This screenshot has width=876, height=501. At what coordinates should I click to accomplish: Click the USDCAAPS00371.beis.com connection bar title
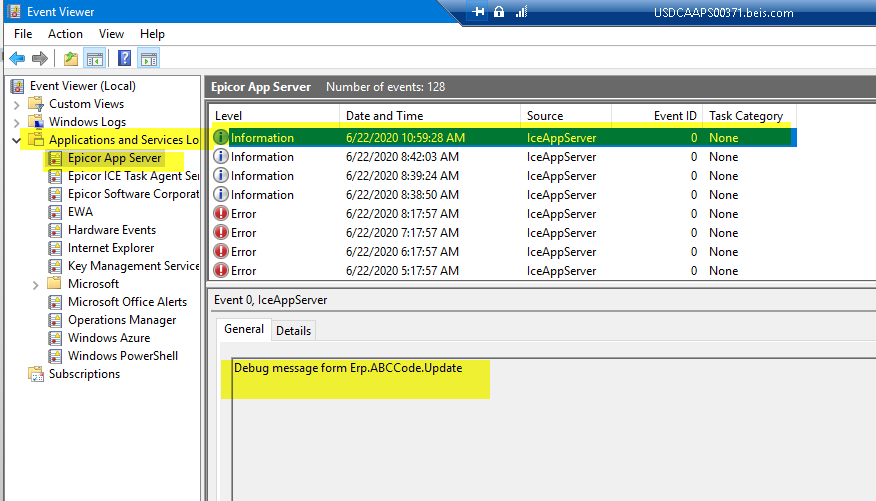[723, 12]
